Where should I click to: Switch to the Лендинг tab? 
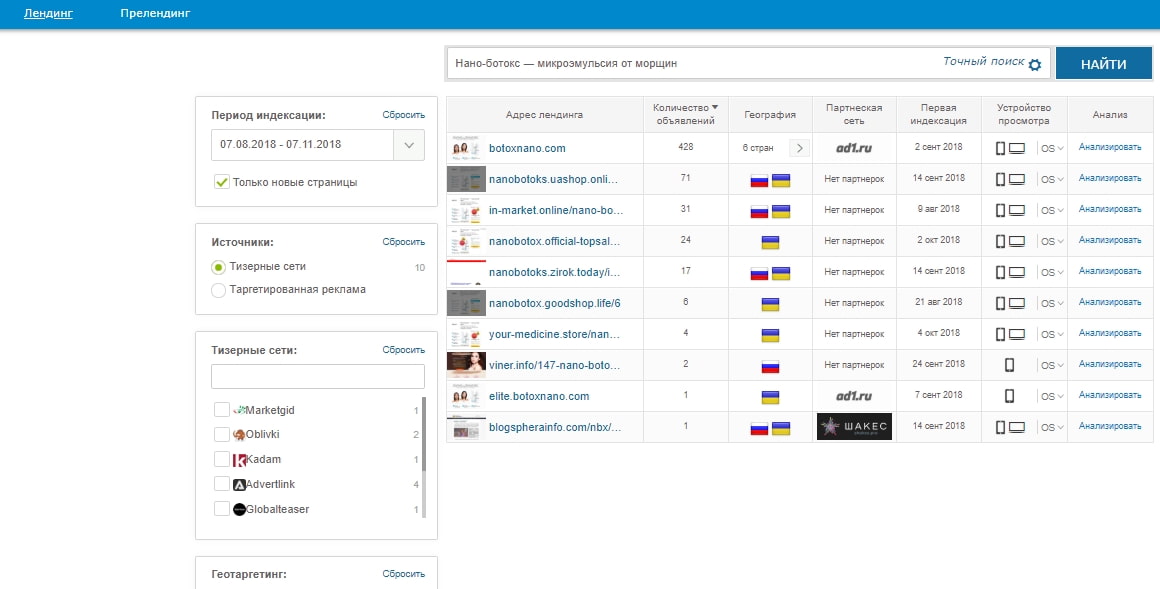[48, 13]
